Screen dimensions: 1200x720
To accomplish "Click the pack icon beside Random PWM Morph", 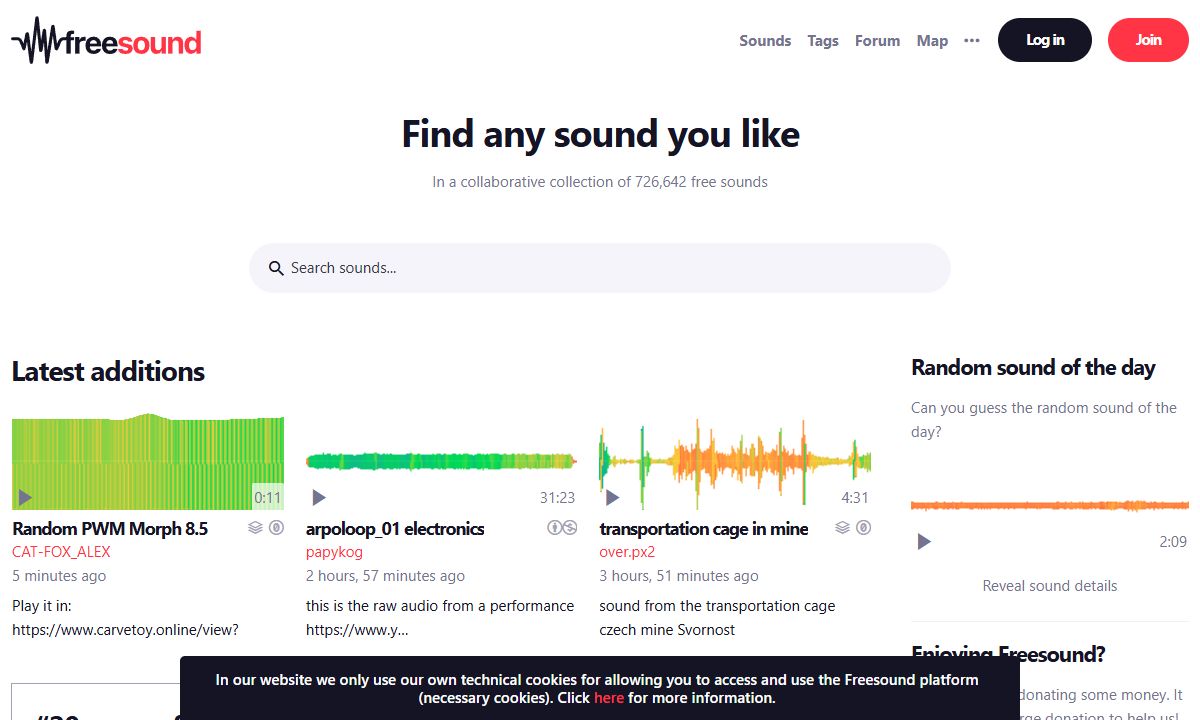I will coord(255,528).
